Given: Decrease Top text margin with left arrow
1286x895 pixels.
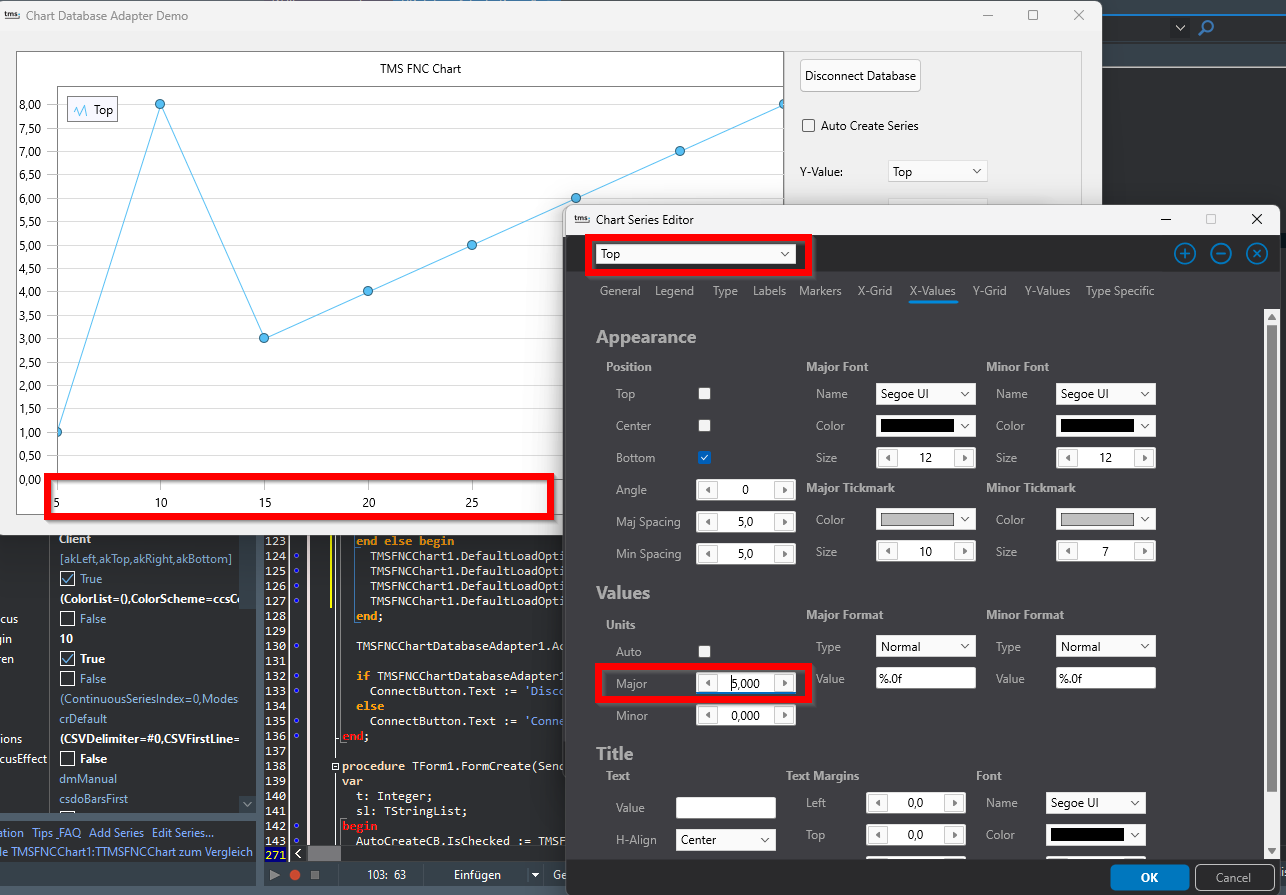Looking at the screenshot, I should pyautogui.click(x=878, y=835).
